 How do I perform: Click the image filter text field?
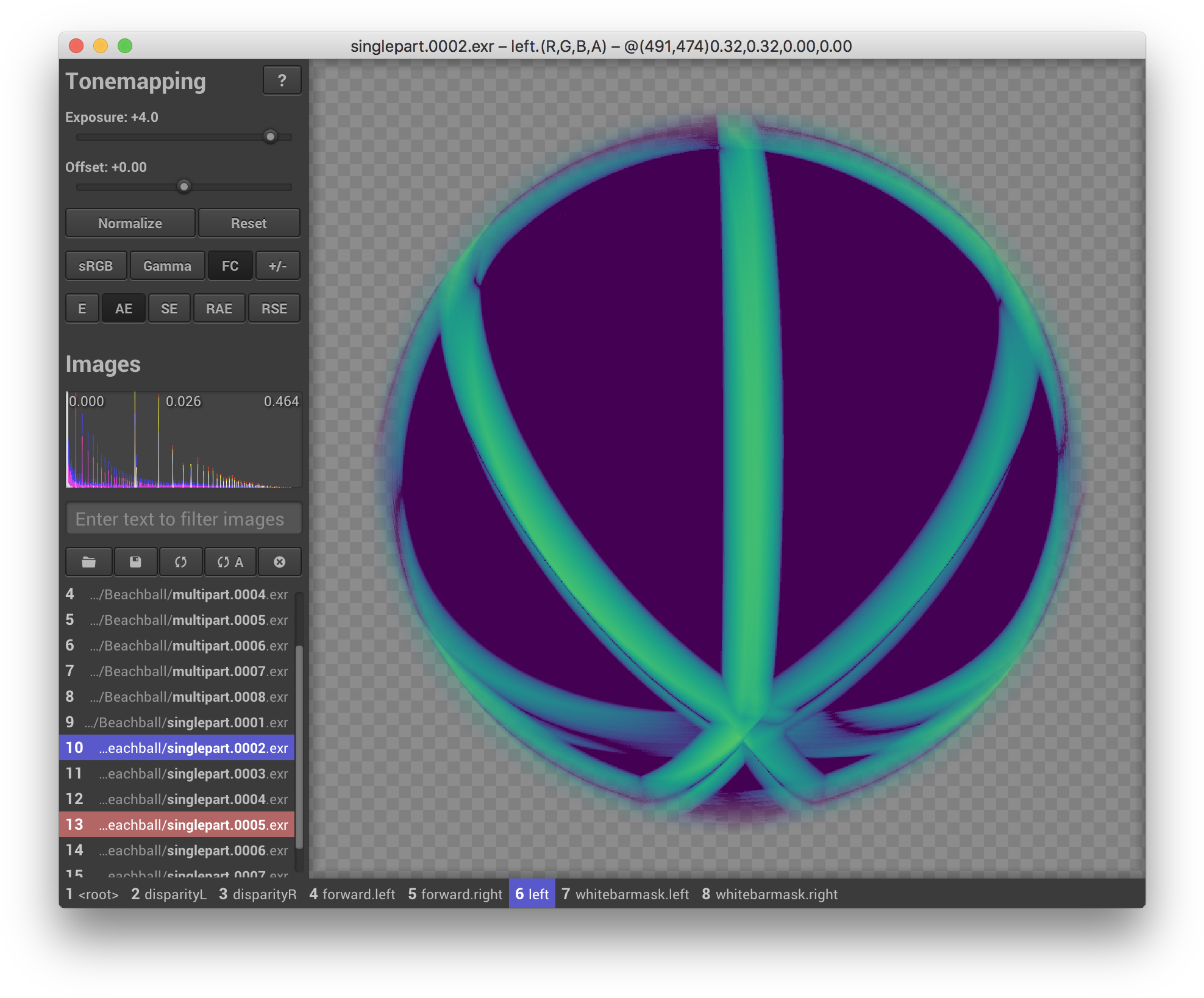[x=183, y=519]
